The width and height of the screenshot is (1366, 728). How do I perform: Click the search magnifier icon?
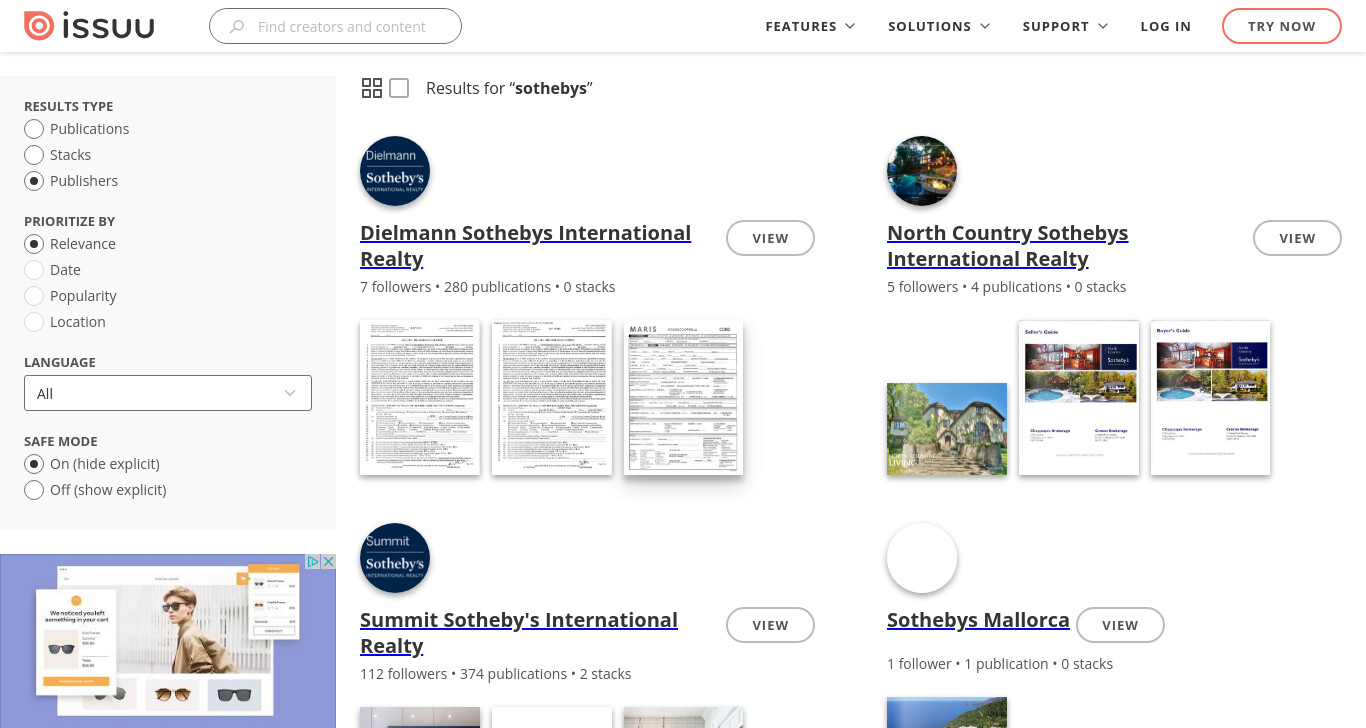coord(237,27)
